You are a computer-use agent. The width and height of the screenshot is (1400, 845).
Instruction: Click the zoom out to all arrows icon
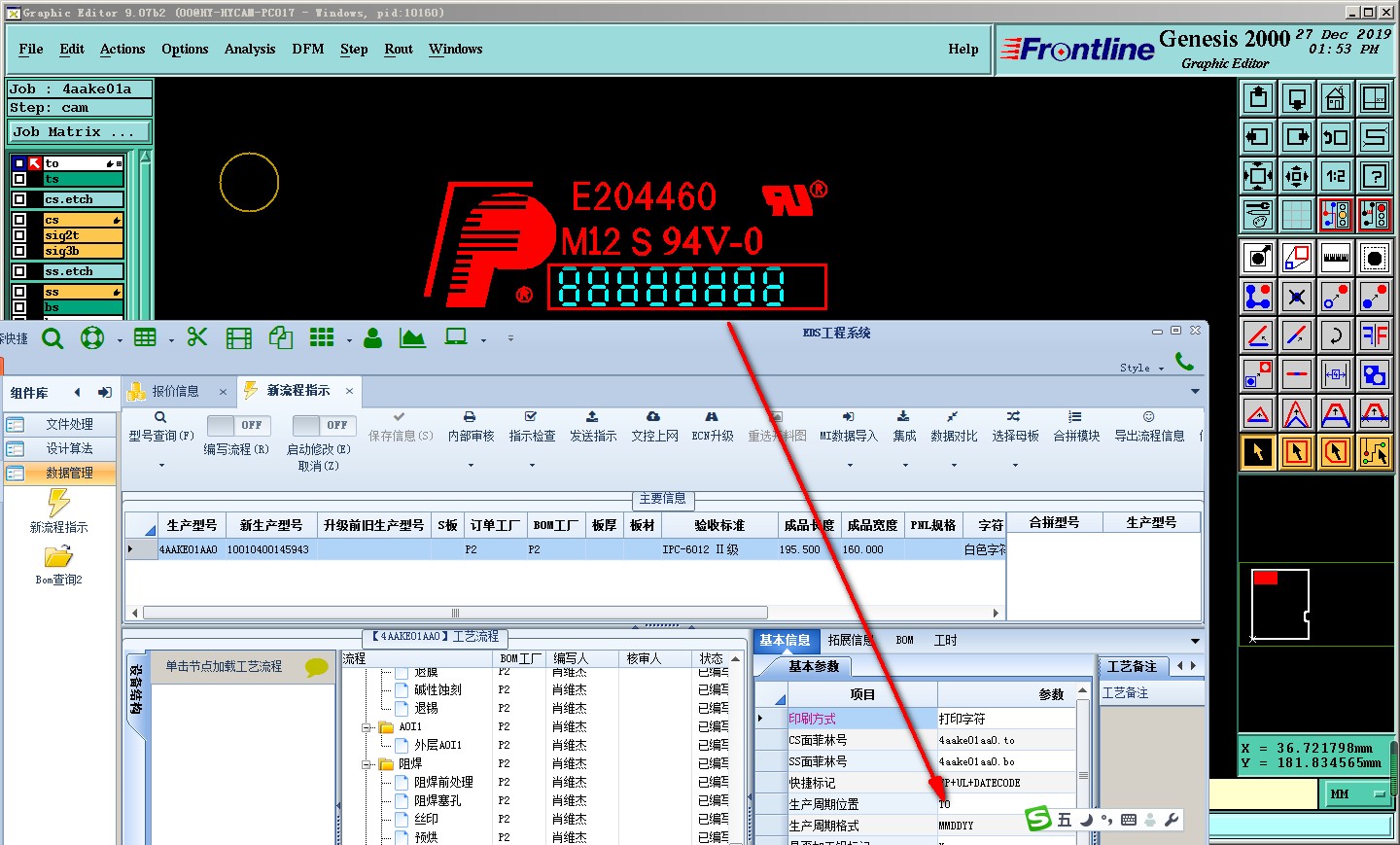[x=1258, y=176]
